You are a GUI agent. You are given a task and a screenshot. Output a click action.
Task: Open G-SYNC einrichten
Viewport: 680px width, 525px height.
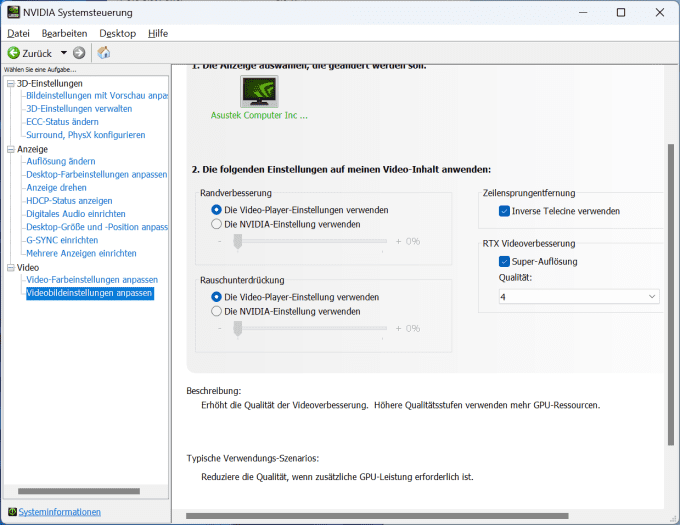(62, 240)
